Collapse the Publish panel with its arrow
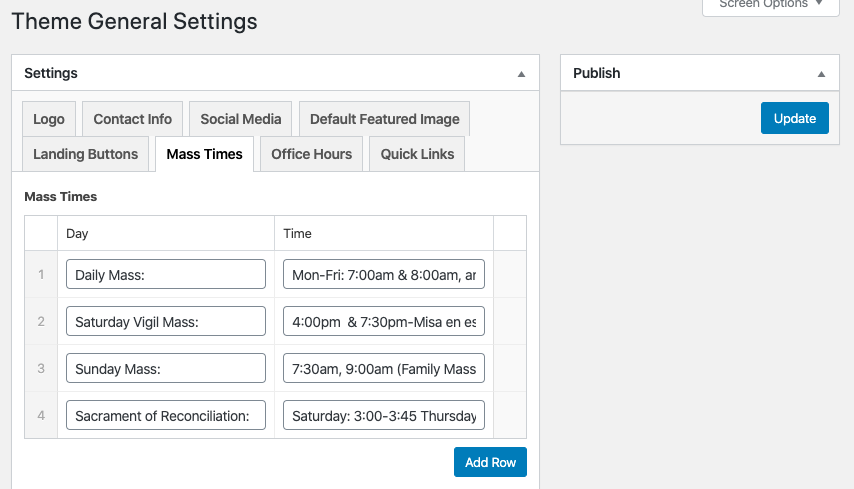Image resolution: width=854 pixels, height=489 pixels. pos(821,74)
